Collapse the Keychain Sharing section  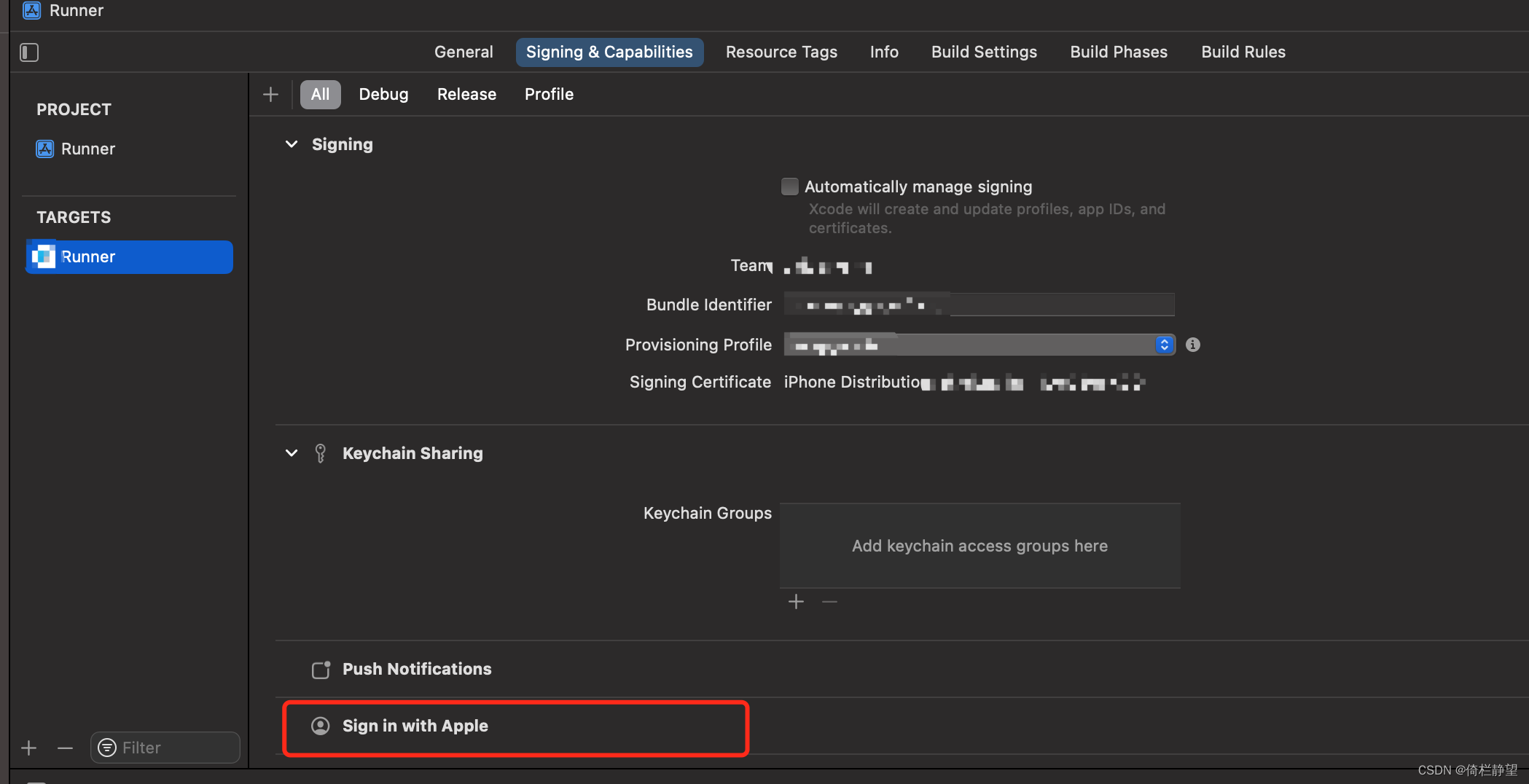click(x=292, y=453)
